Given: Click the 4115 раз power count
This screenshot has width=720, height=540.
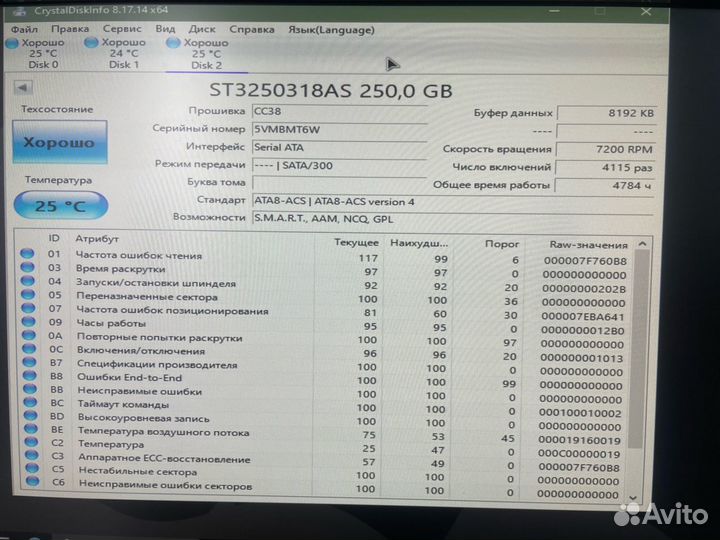Looking at the screenshot, I should coord(605,168).
